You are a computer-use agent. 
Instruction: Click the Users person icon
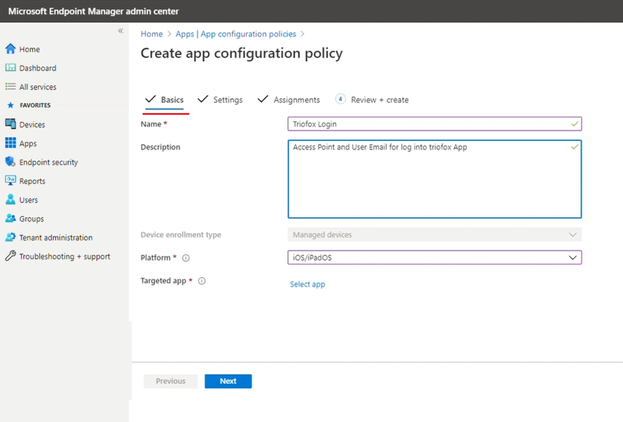(x=11, y=199)
